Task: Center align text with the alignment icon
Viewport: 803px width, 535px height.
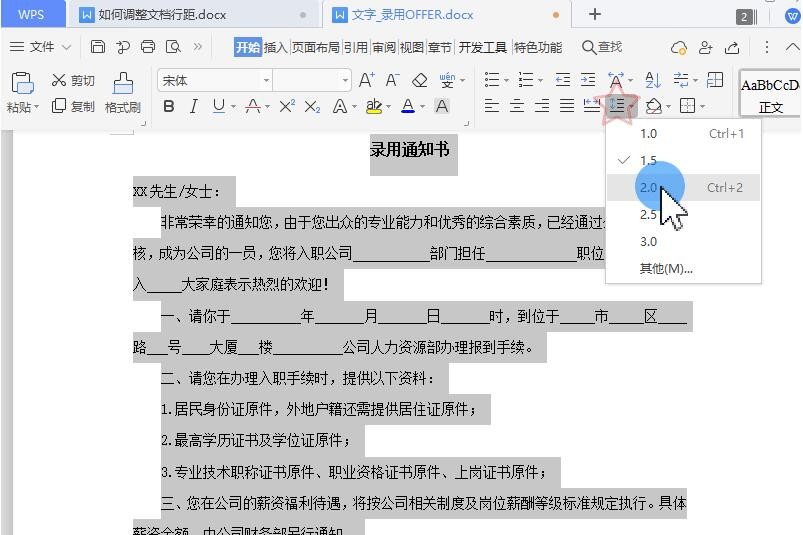Action: (x=516, y=107)
